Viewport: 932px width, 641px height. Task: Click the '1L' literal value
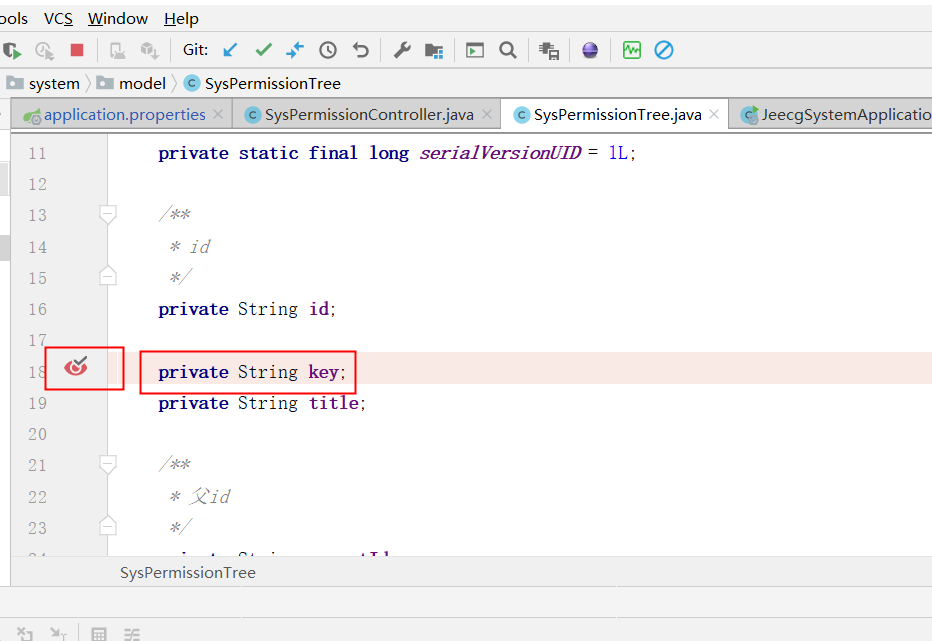click(618, 153)
